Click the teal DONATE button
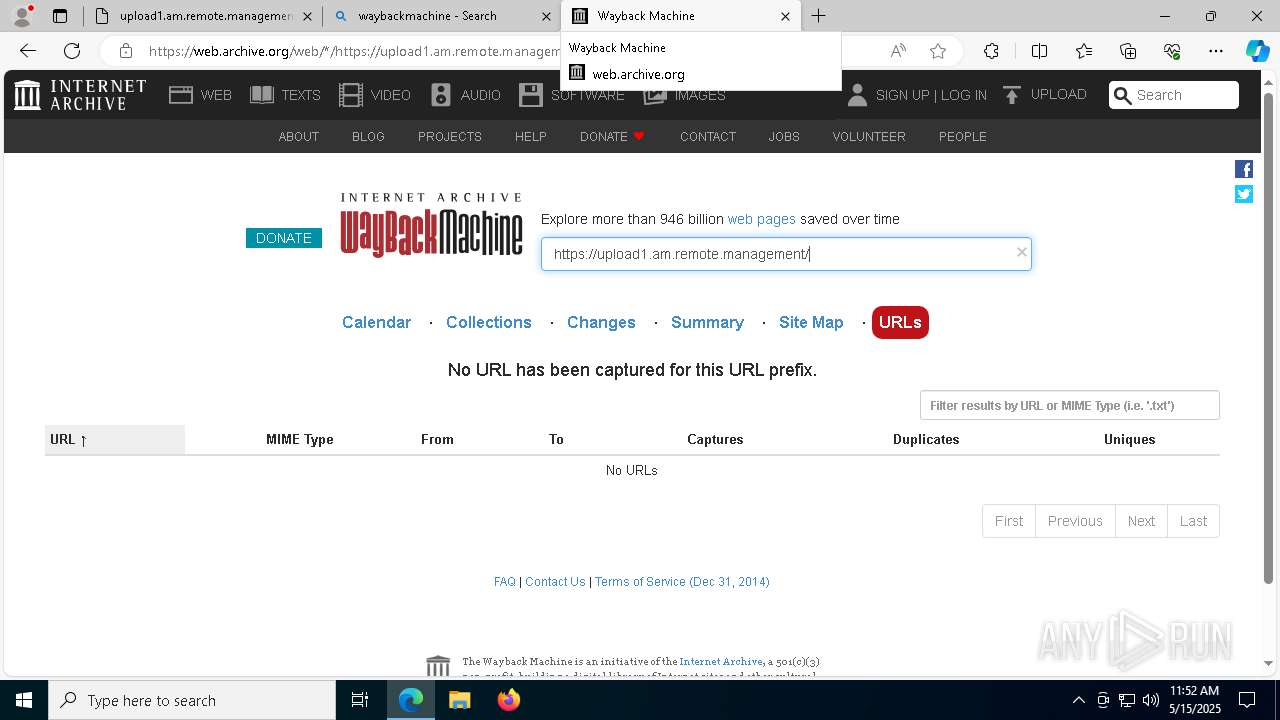Image resolution: width=1280 pixels, height=720 pixels. pyautogui.click(x=284, y=238)
